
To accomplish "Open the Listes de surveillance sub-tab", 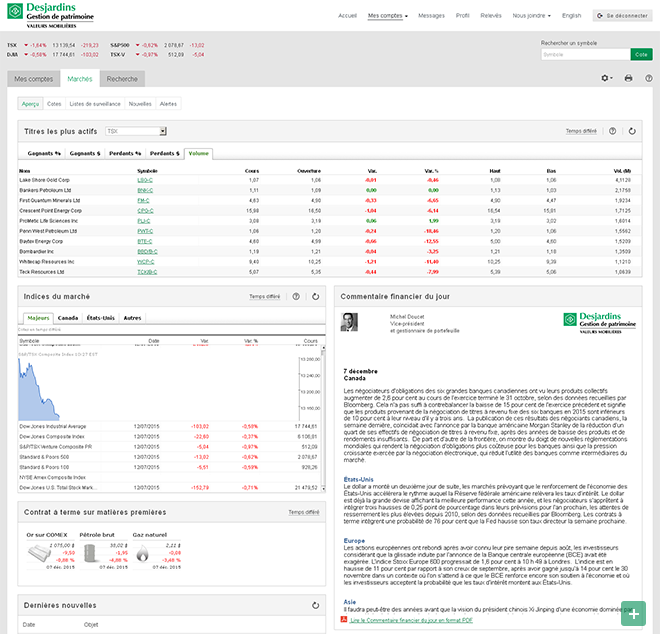I will tap(95, 104).
